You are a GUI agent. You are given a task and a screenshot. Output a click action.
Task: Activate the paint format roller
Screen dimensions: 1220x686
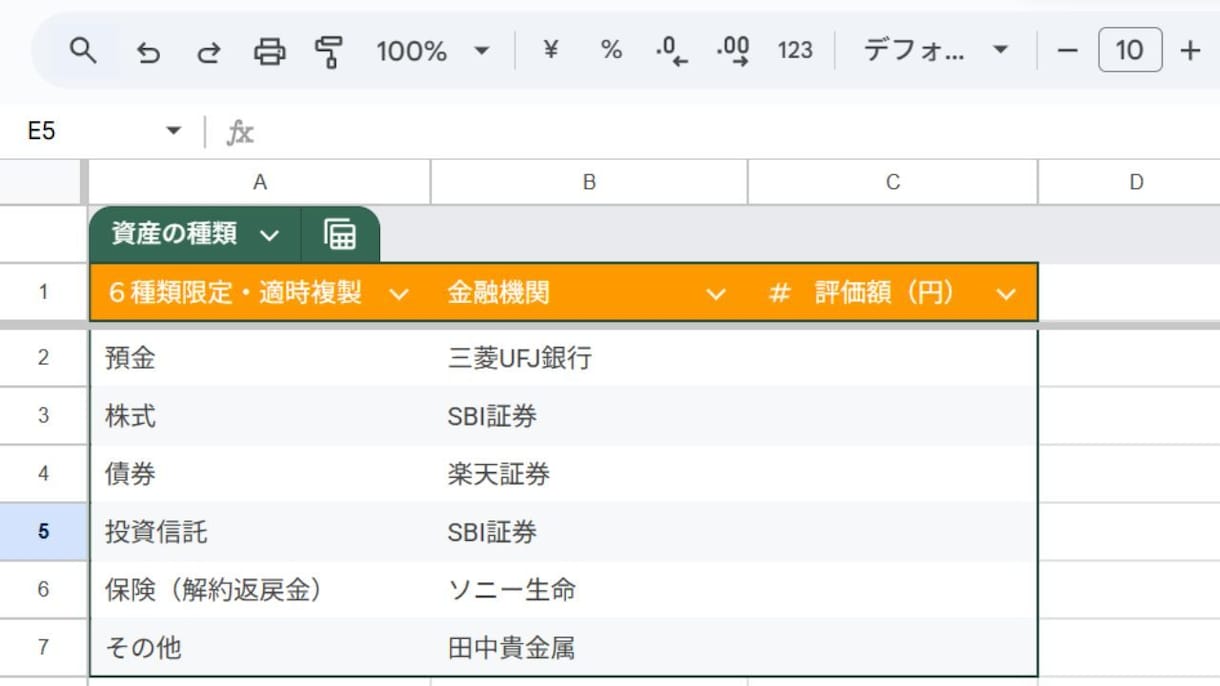pos(329,51)
